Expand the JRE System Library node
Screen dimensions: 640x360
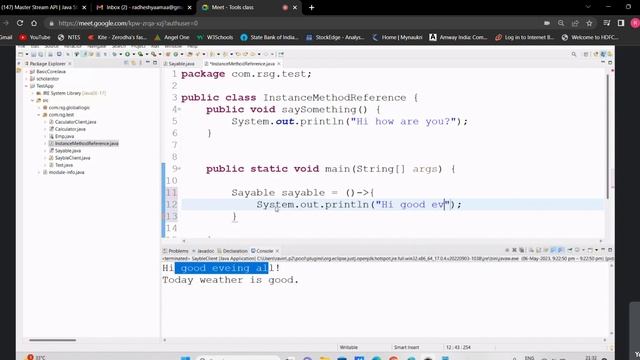33,93
